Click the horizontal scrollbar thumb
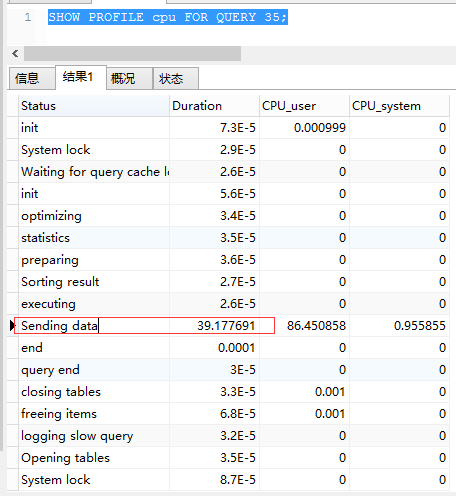The height and width of the screenshot is (496, 456). [x=132, y=53]
